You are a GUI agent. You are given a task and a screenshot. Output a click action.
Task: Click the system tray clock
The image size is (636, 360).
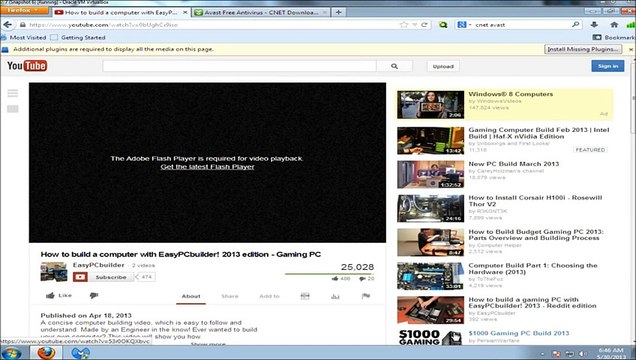coord(611,353)
